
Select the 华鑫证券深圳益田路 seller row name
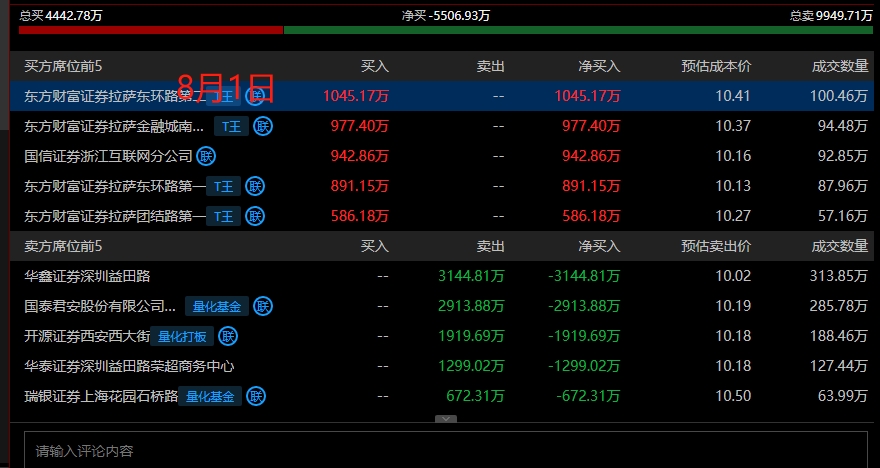pyautogui.click(x=87, y=276)
